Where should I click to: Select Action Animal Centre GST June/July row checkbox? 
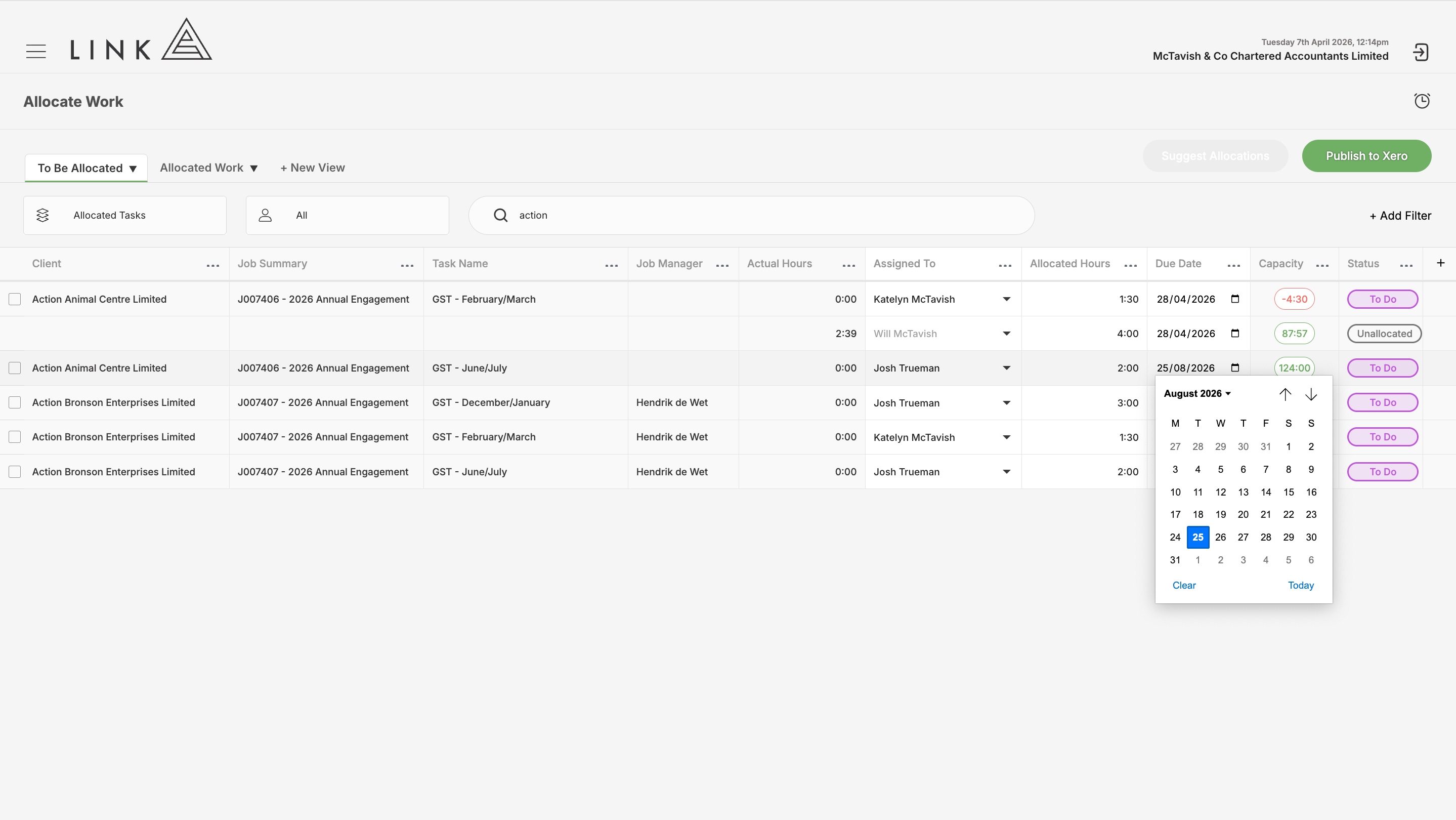15,368
